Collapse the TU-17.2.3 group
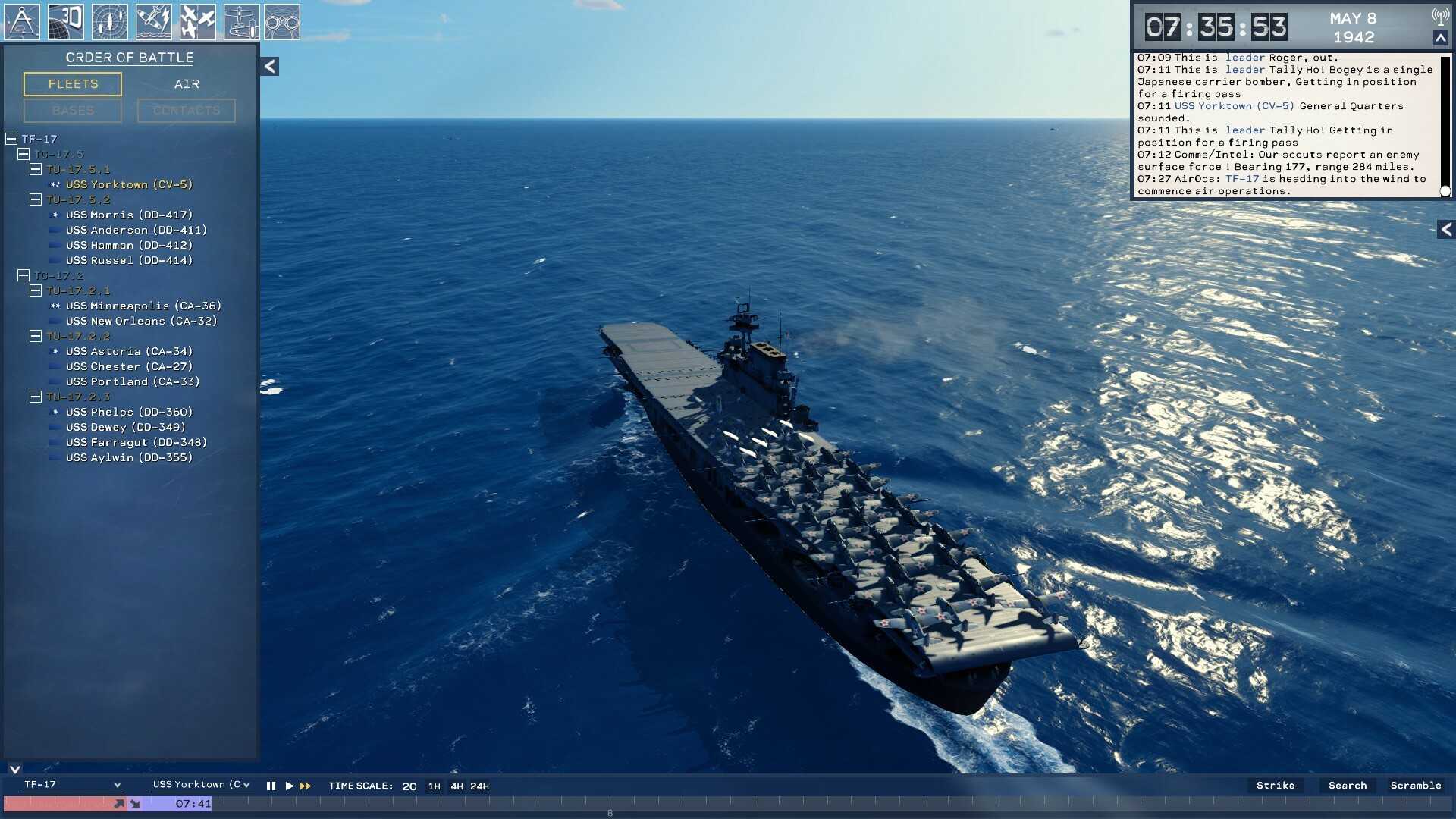1456x819 pixels. pyautogui.click(x=36, y=396)
